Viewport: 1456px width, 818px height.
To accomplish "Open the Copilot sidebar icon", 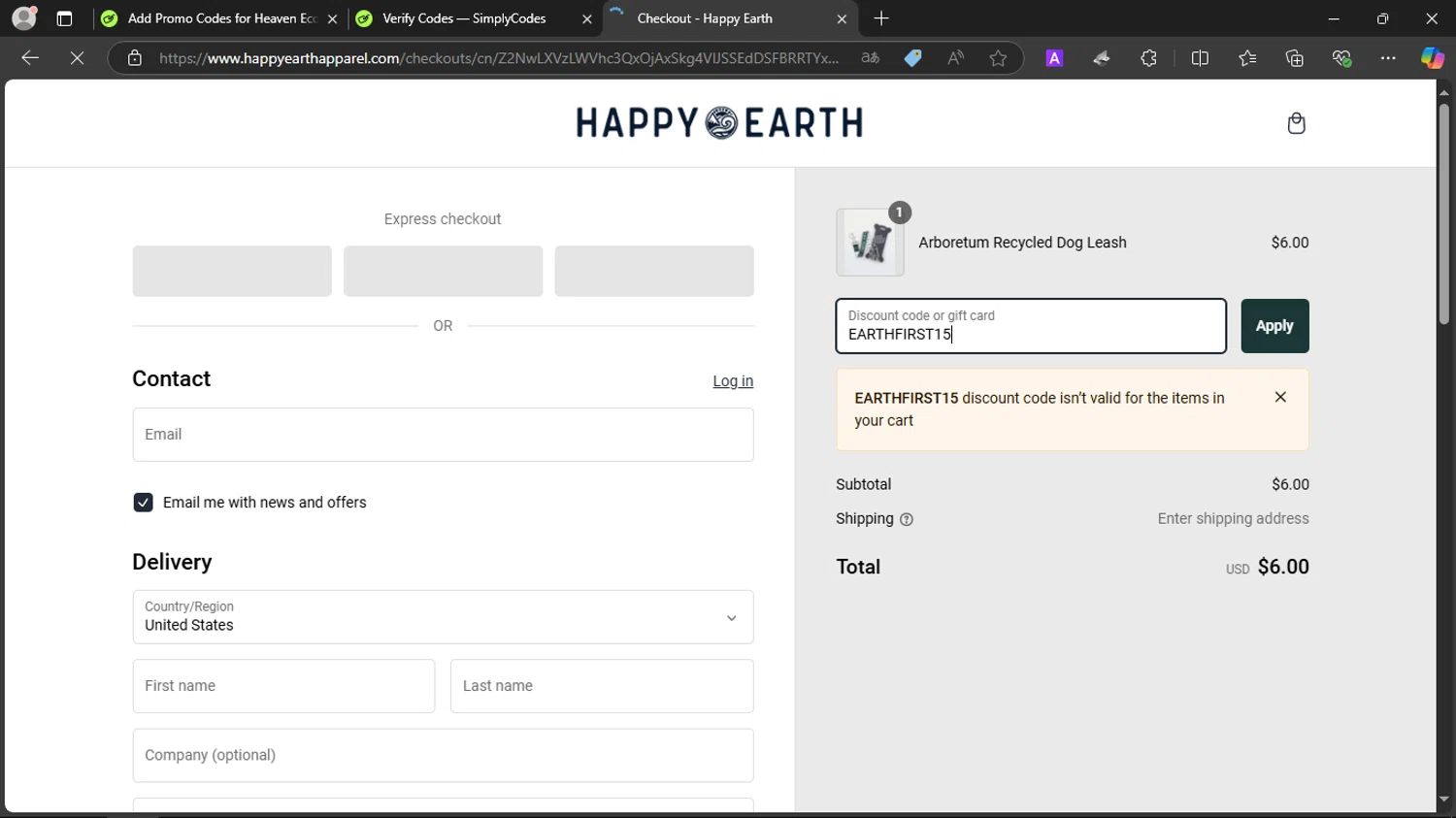I will [x=1433, y=58].
